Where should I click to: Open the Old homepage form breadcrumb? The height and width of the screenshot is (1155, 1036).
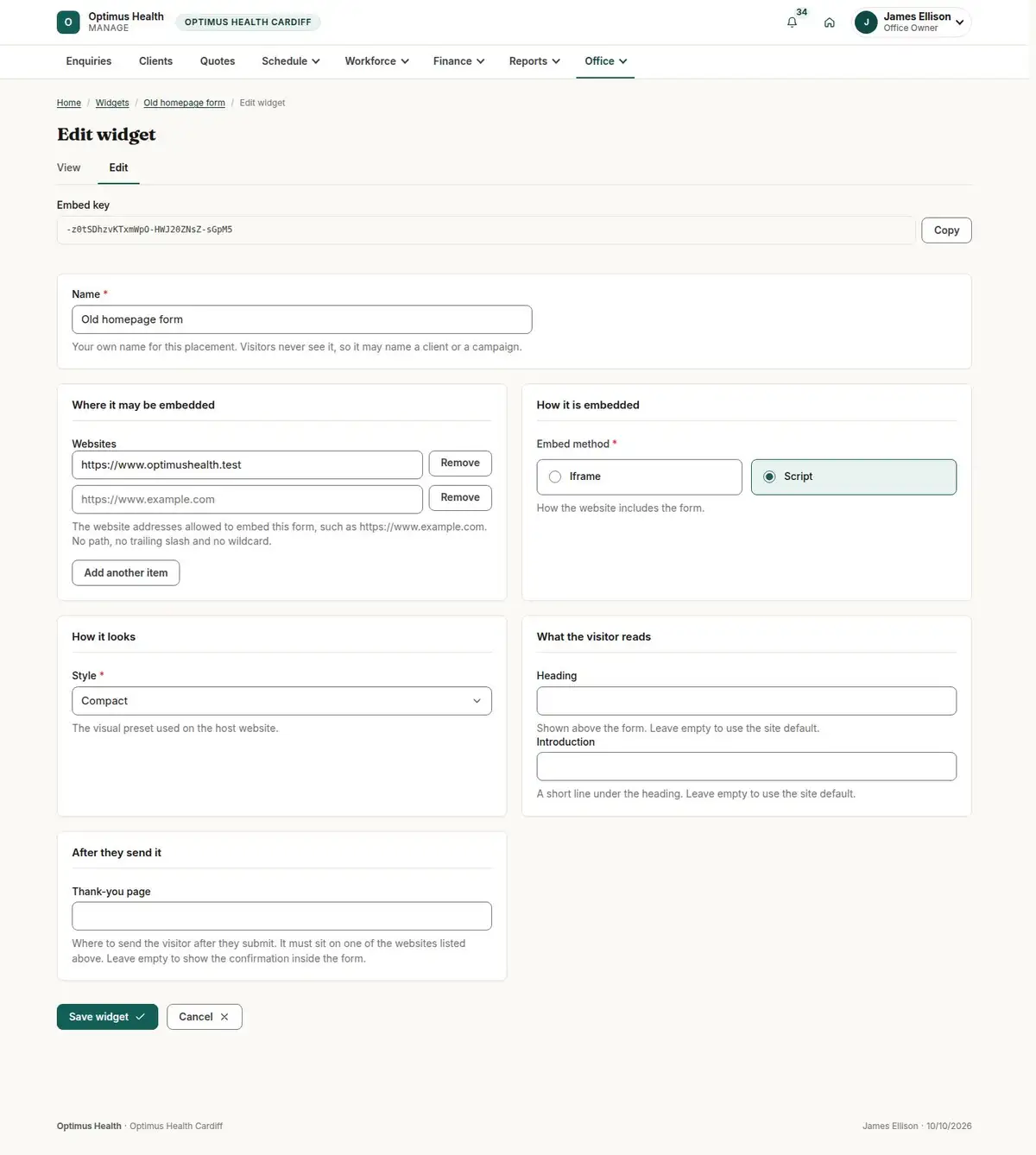pyautogui.click(x=184, y=103)
